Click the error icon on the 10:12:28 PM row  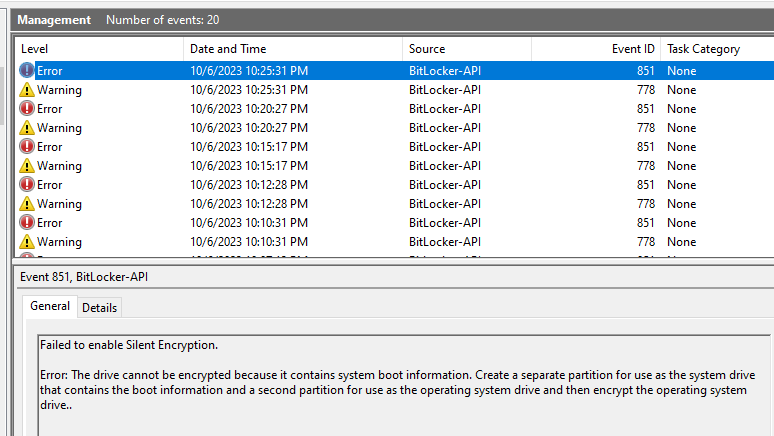27,185
